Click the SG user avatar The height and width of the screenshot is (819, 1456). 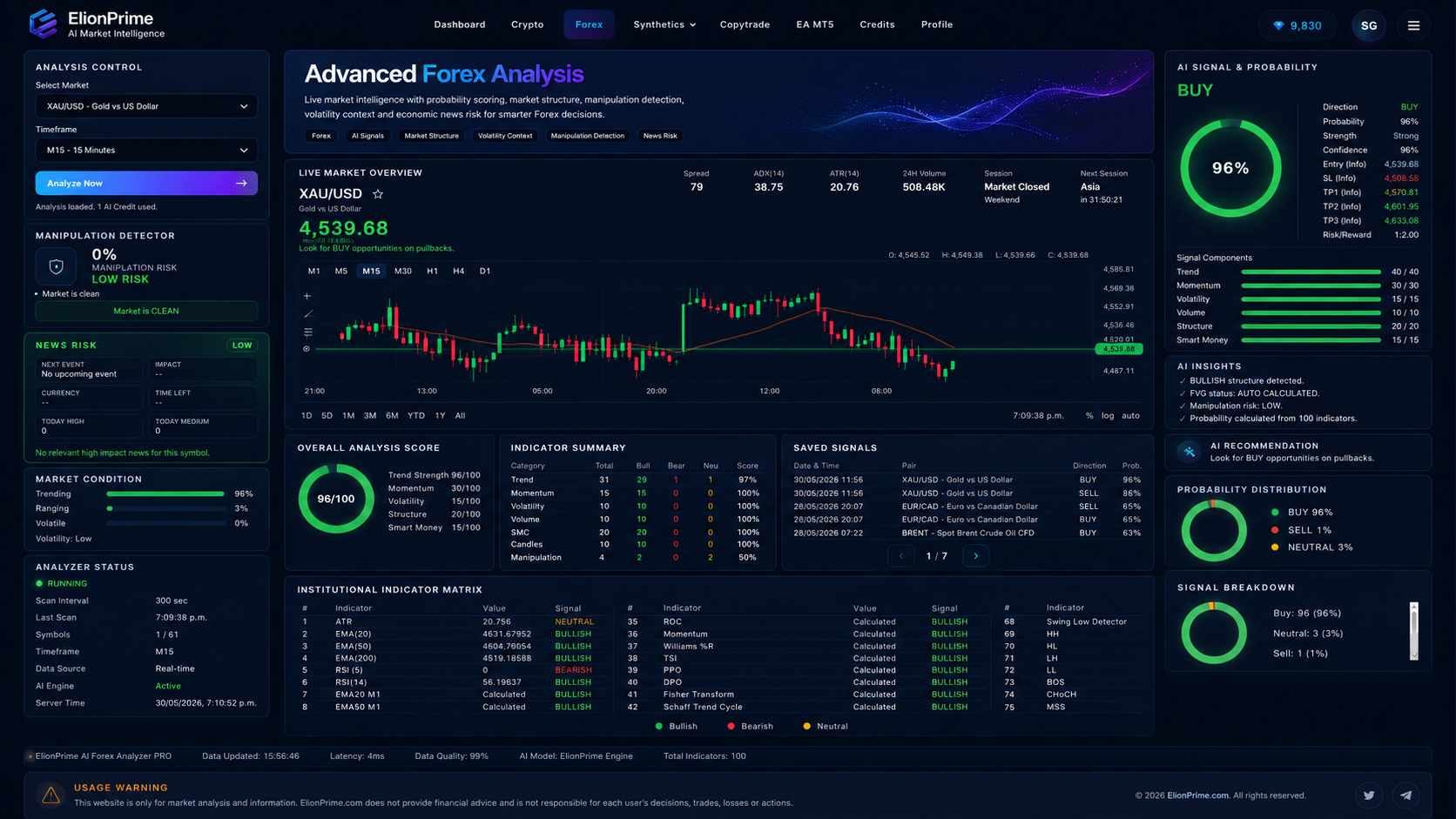point(1369,25)
